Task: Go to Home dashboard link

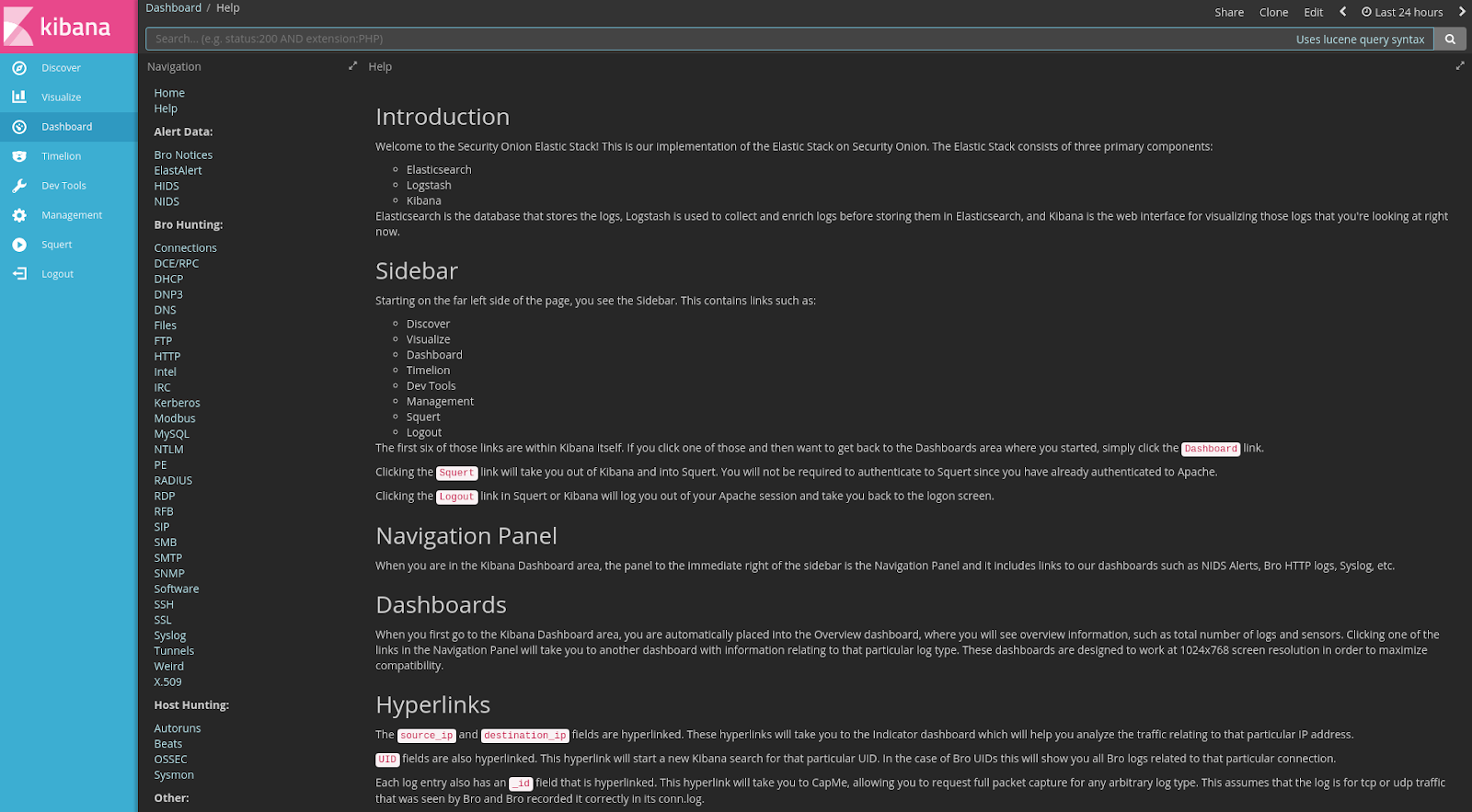Action: tap(169, 93)
